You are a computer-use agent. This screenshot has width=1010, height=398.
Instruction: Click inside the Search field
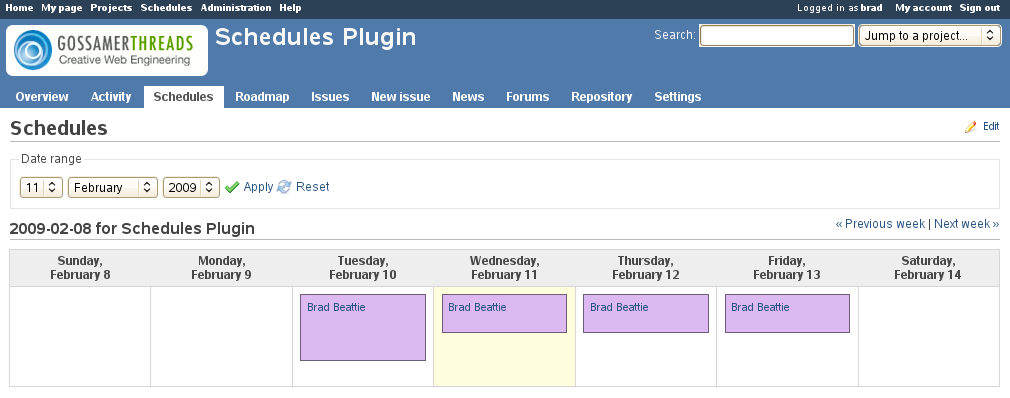(777, 35)
